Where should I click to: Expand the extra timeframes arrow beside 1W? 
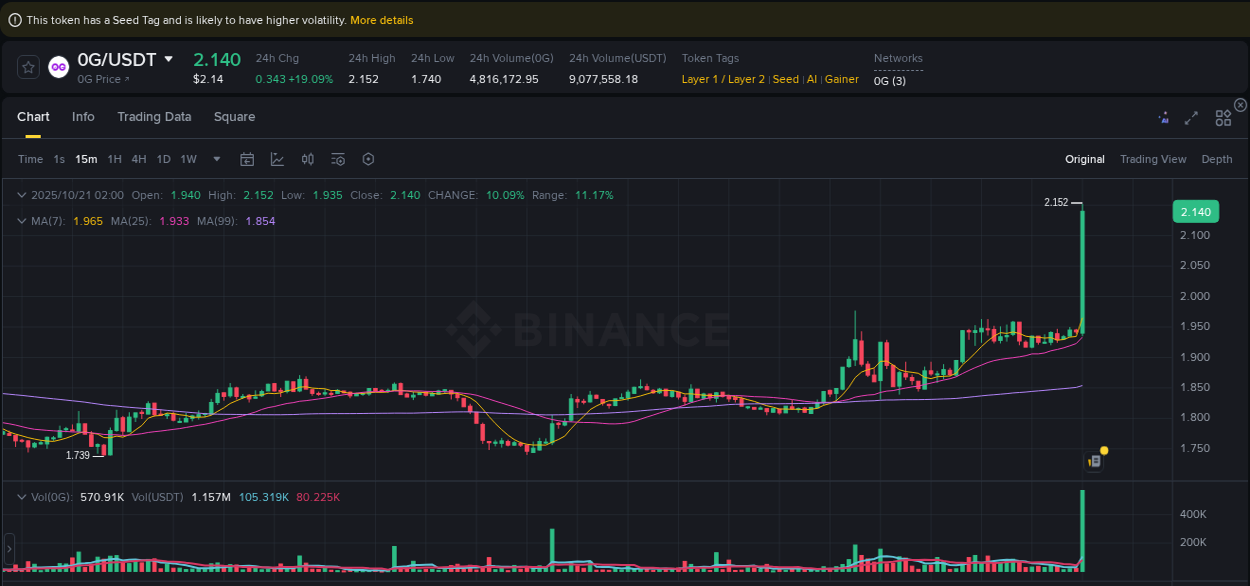click(x=216, y=158)
